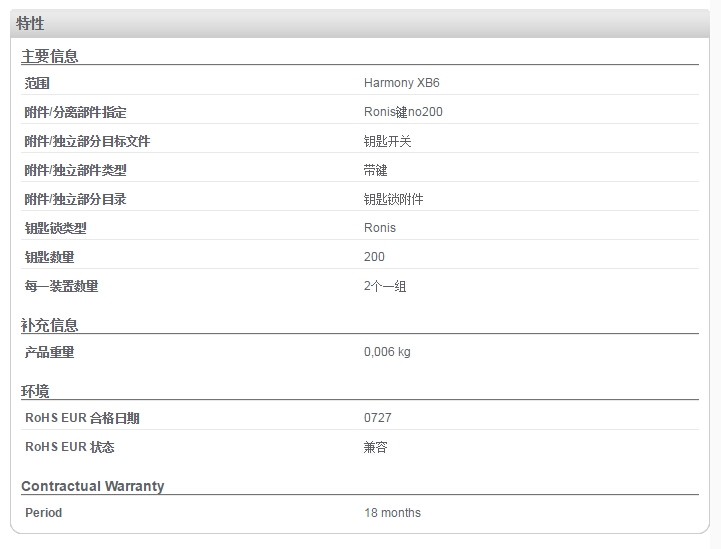The width and height of the screenshot is (721, 549).
Task: Select the 带键 value
Action: click(375, 170)
